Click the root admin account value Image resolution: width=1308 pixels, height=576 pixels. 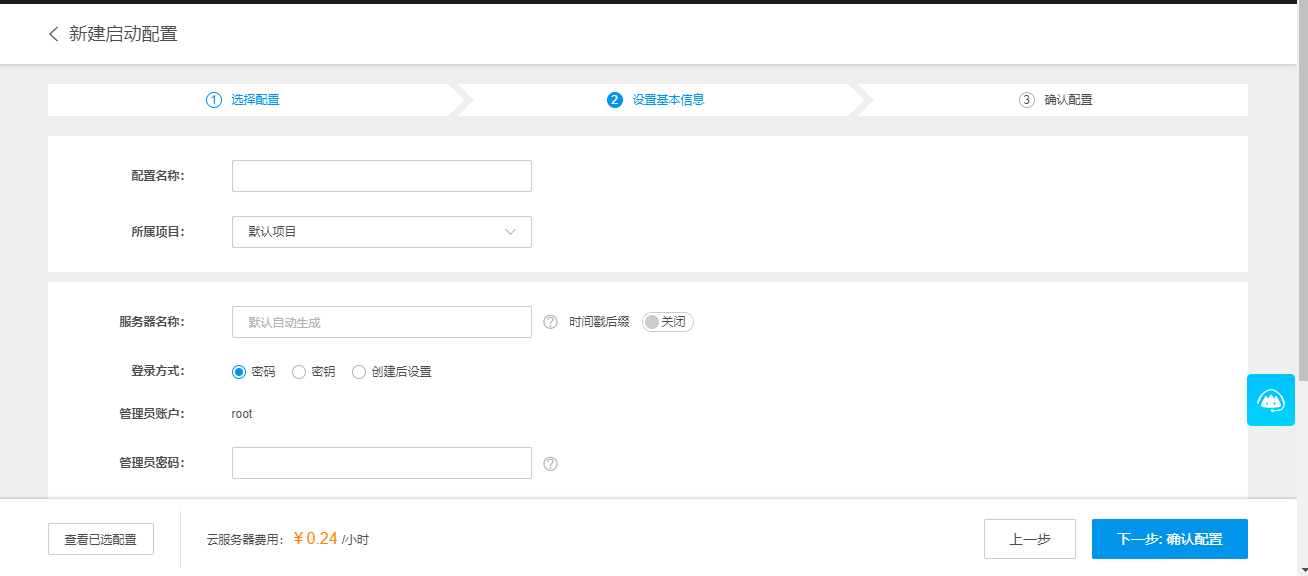coord(242,414)
